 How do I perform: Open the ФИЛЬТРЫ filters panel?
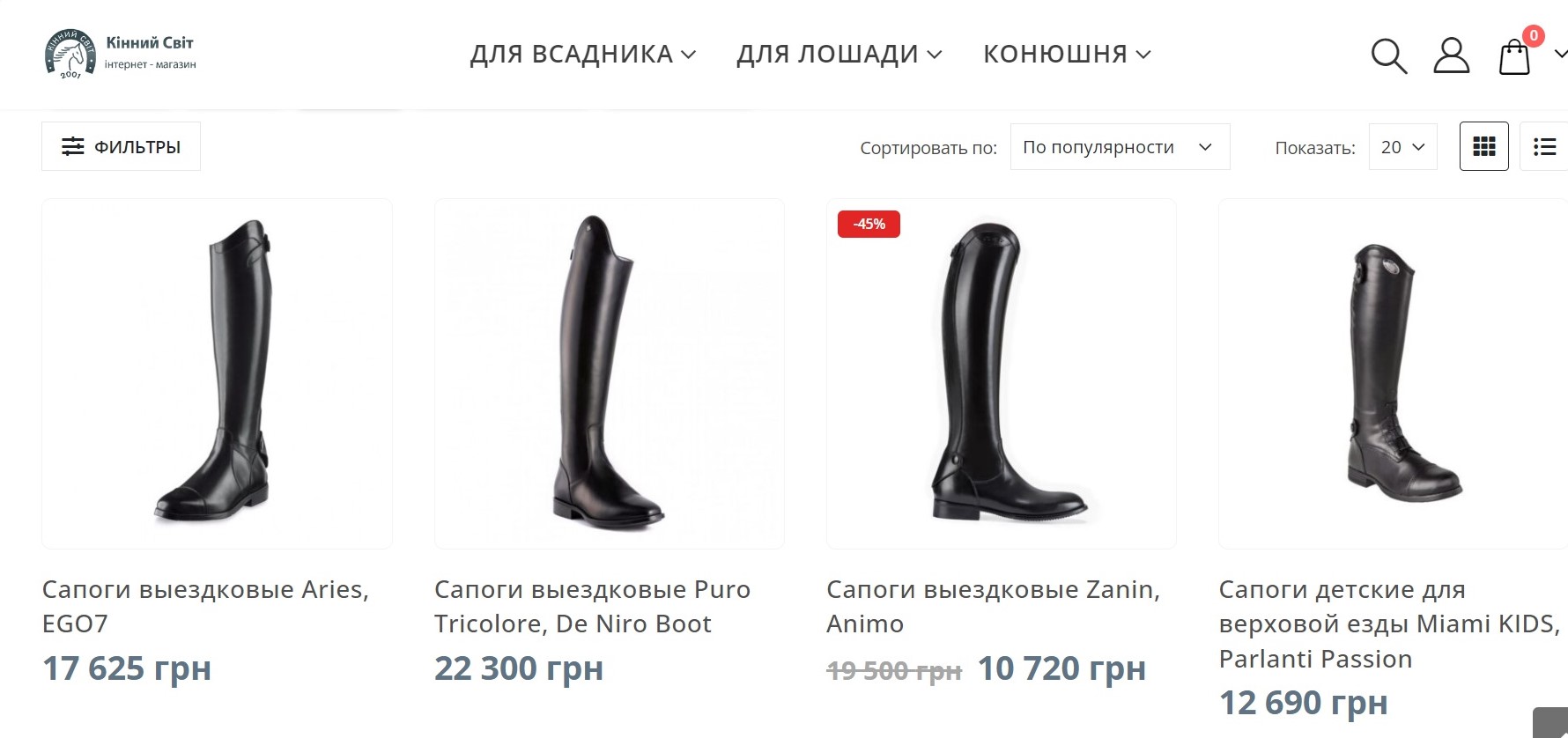click(x=121, y=146)
